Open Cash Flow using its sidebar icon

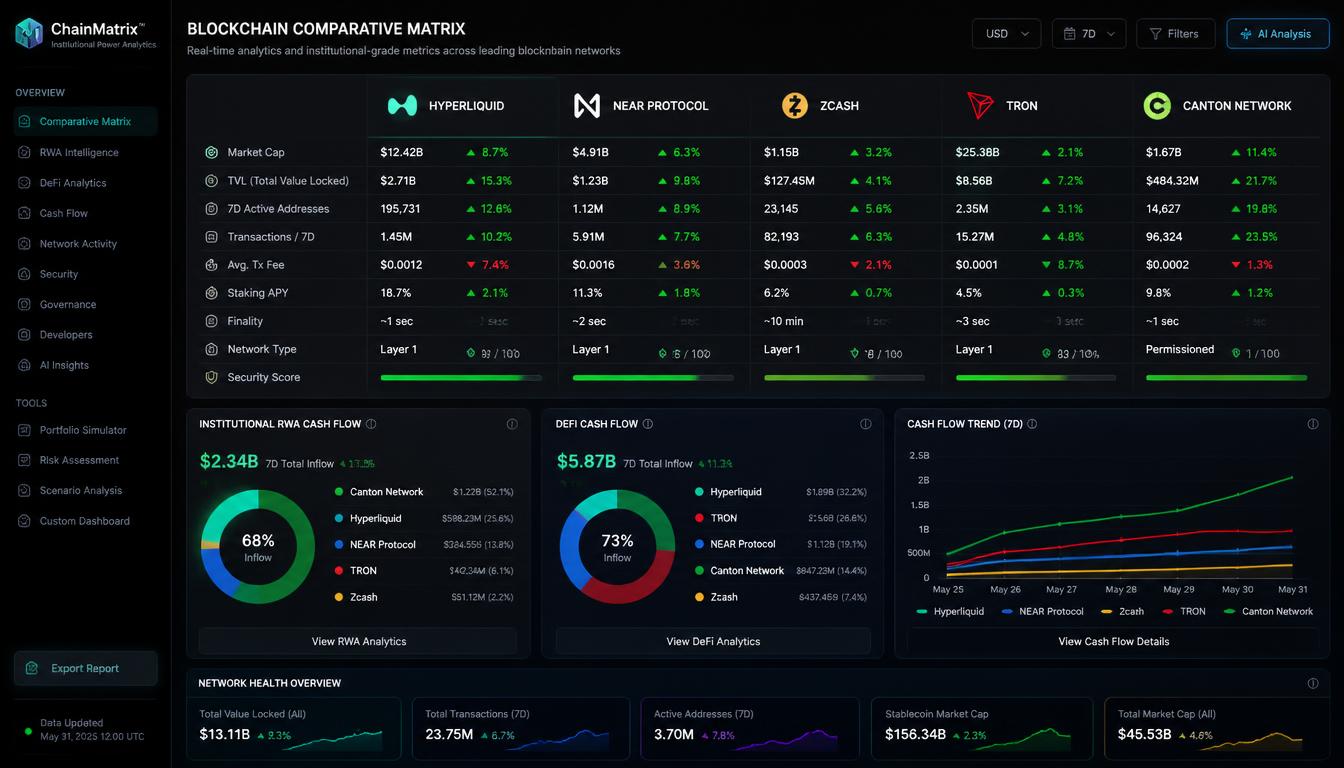[x=24, y=213]
